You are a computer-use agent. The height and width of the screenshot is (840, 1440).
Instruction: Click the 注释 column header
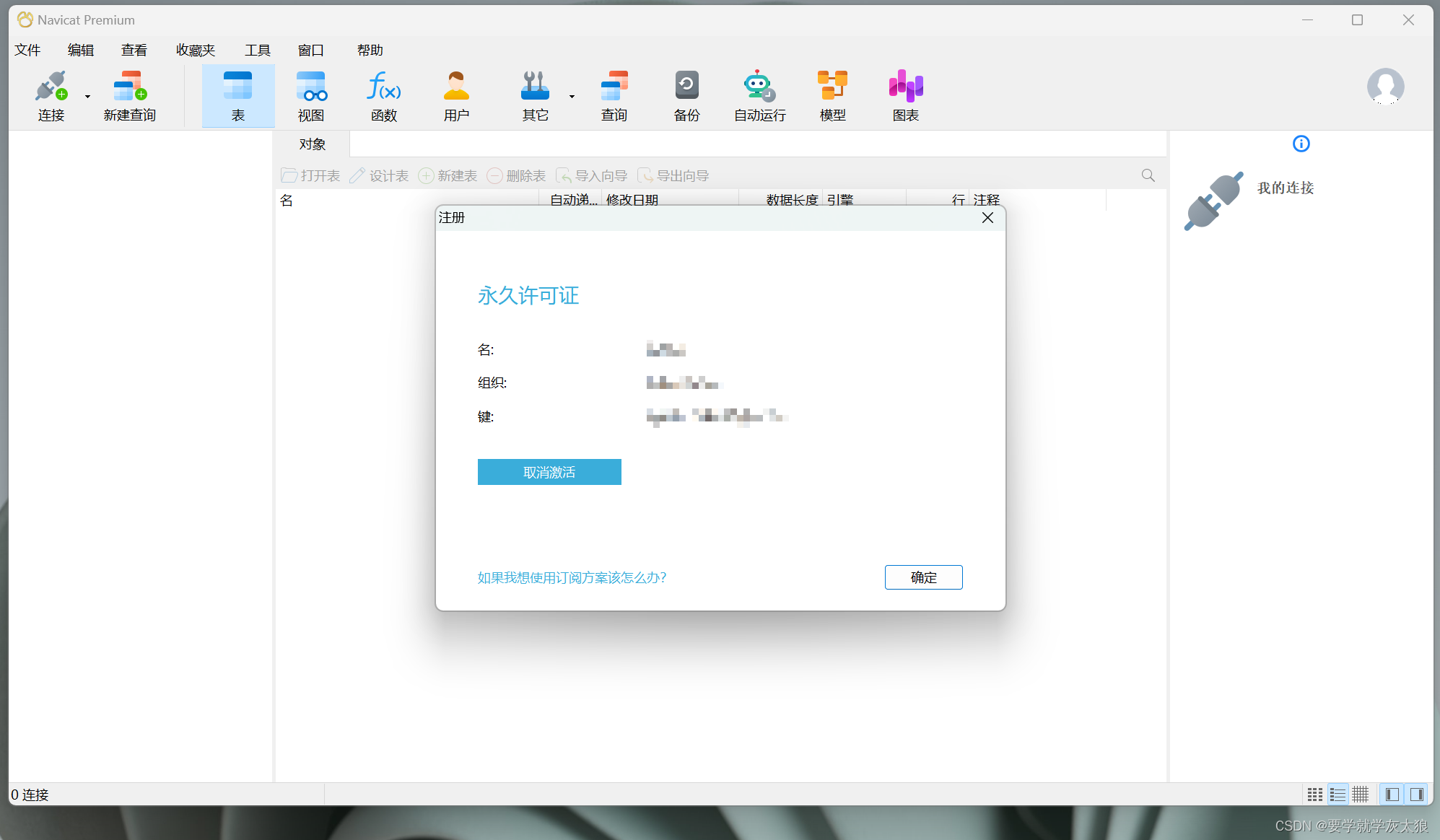[x=1037, y=200]
